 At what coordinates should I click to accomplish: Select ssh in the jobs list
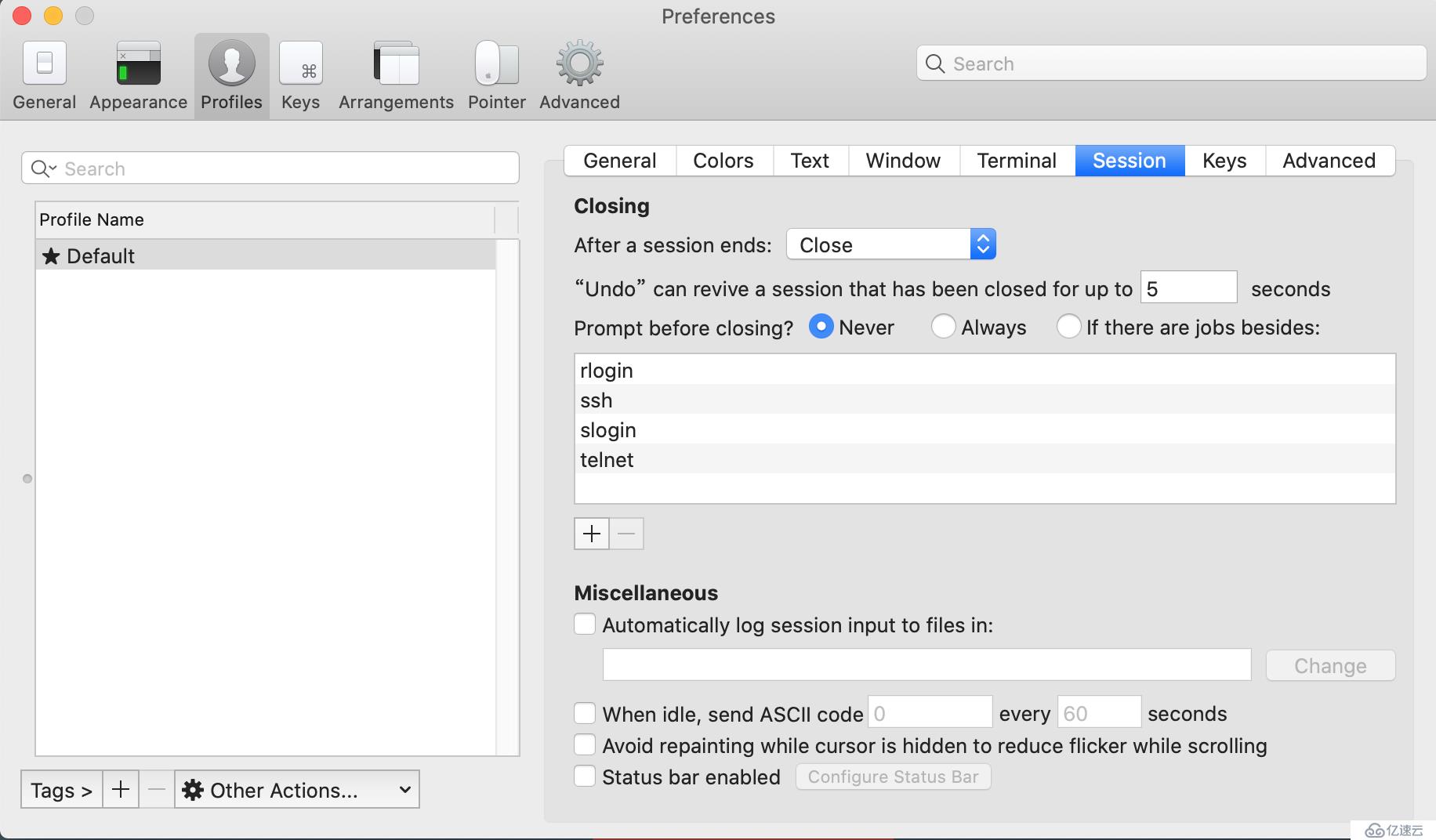pos(985,400)
